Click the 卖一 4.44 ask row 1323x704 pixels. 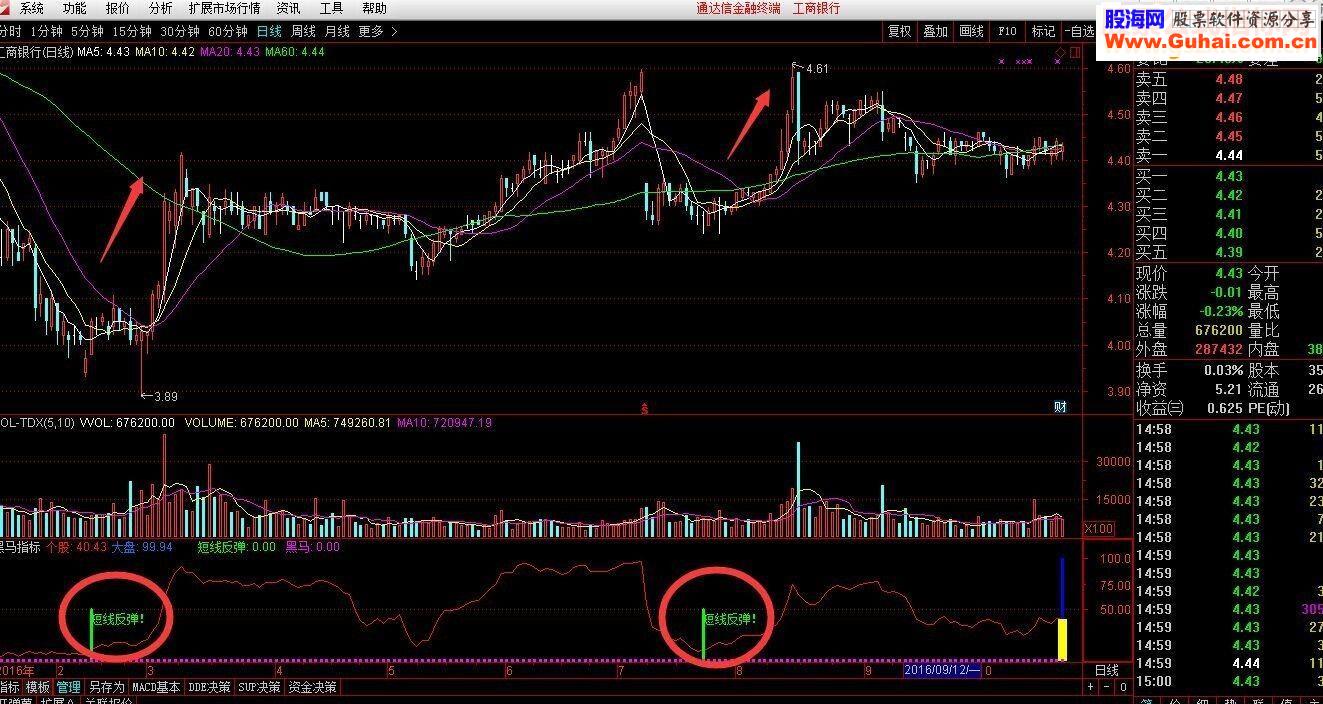click(1228, 155)
